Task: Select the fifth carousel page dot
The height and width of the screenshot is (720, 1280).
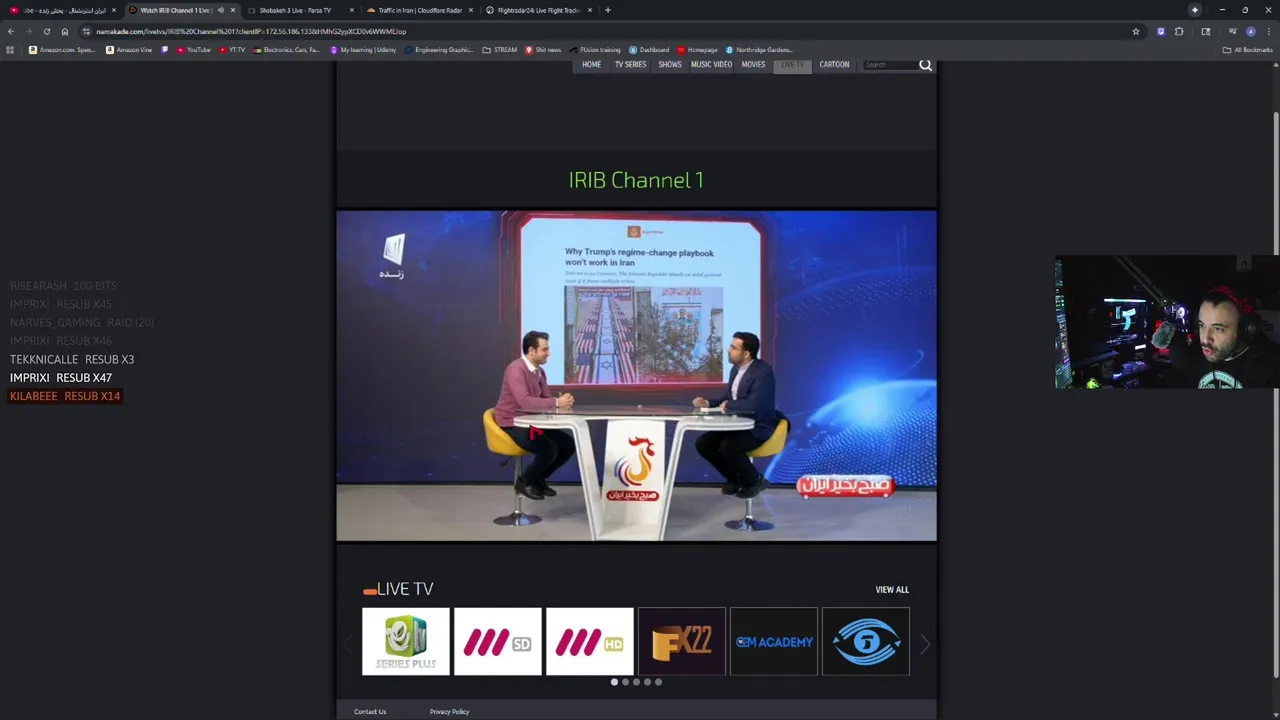Action: [658, 682]
